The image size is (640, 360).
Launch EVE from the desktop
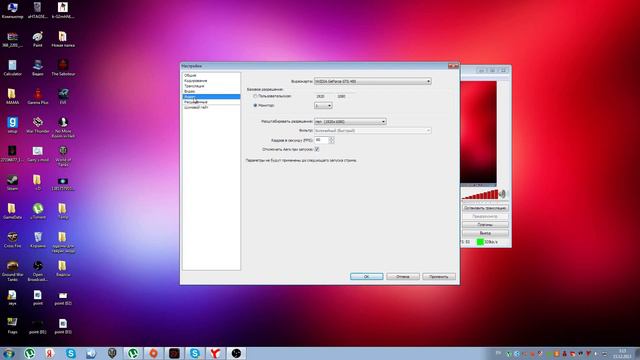[x=63, y=97]
